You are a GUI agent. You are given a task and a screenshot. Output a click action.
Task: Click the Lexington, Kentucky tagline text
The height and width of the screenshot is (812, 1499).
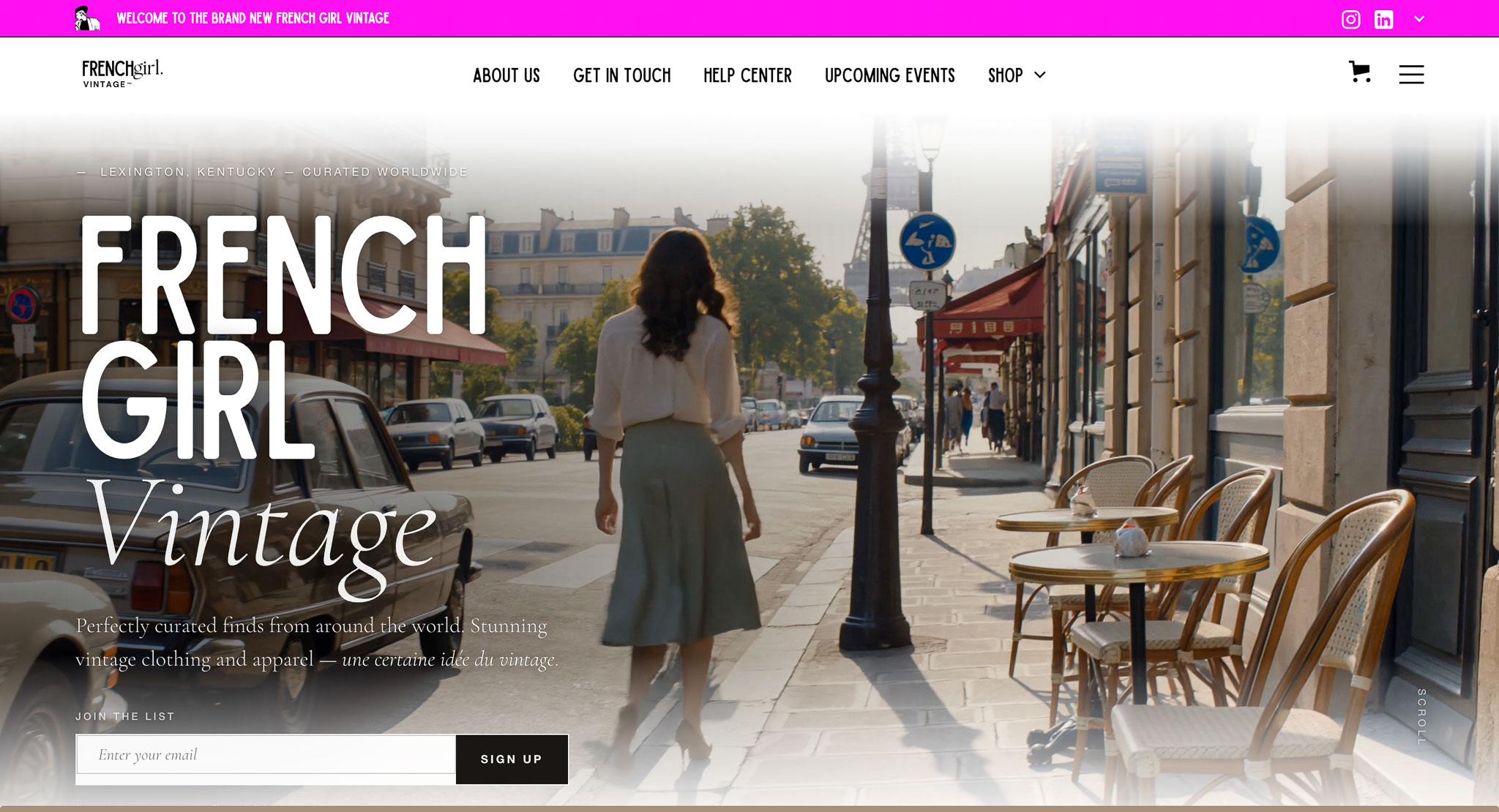272,172
